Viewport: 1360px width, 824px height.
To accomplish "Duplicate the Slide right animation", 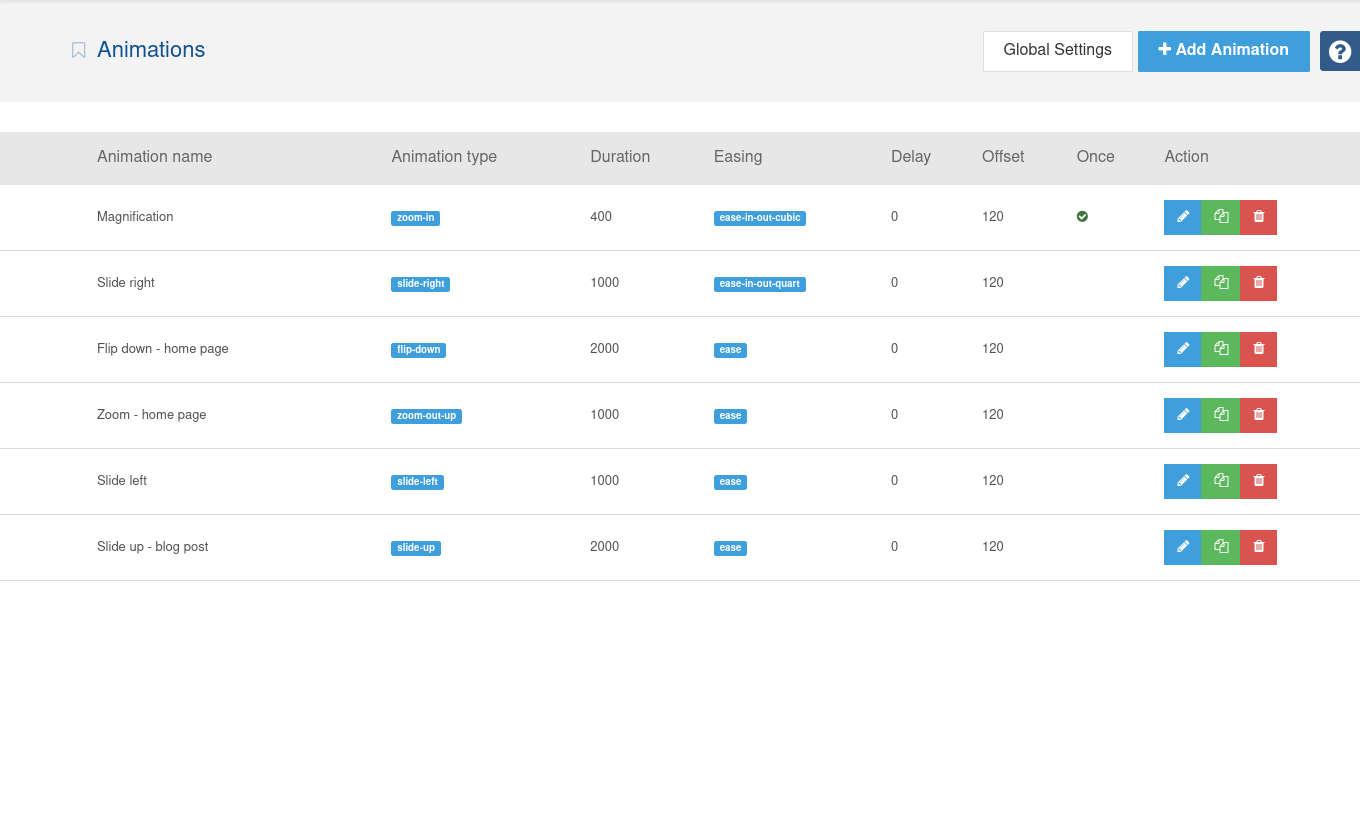I will click(1220, 283).
